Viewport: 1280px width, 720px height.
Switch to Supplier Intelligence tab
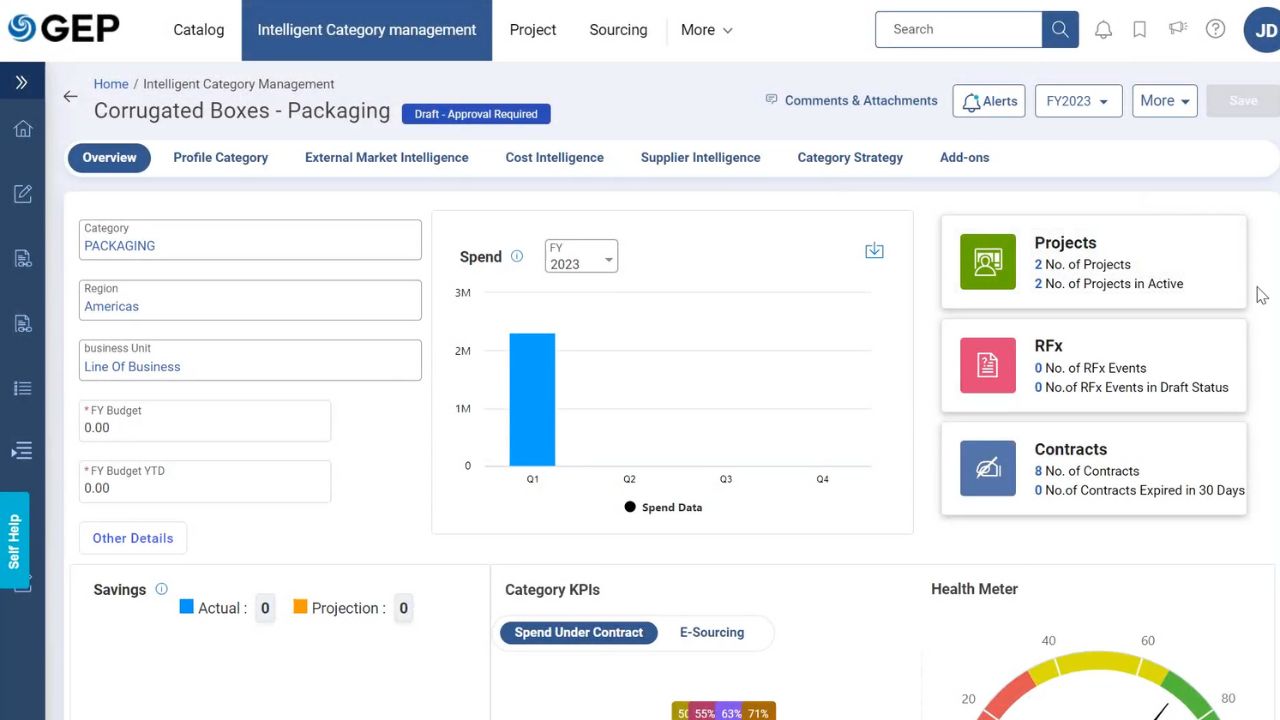[x=700, y=158]
